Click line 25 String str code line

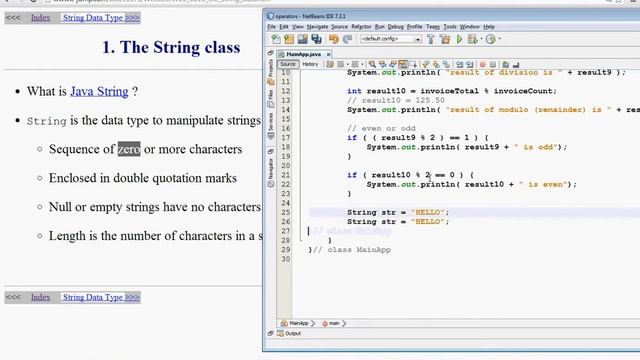(398, 212)
